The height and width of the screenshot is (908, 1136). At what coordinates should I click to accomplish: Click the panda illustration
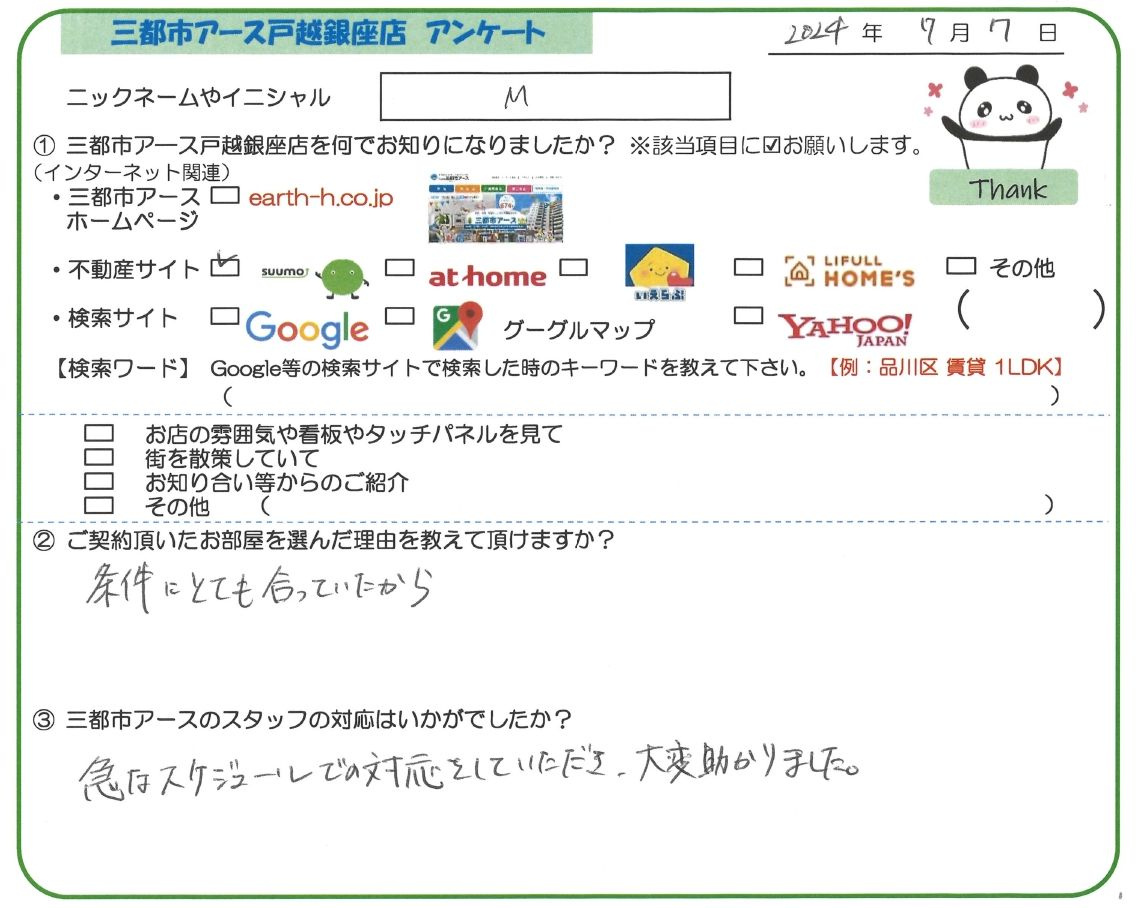tap(1003, 116)
